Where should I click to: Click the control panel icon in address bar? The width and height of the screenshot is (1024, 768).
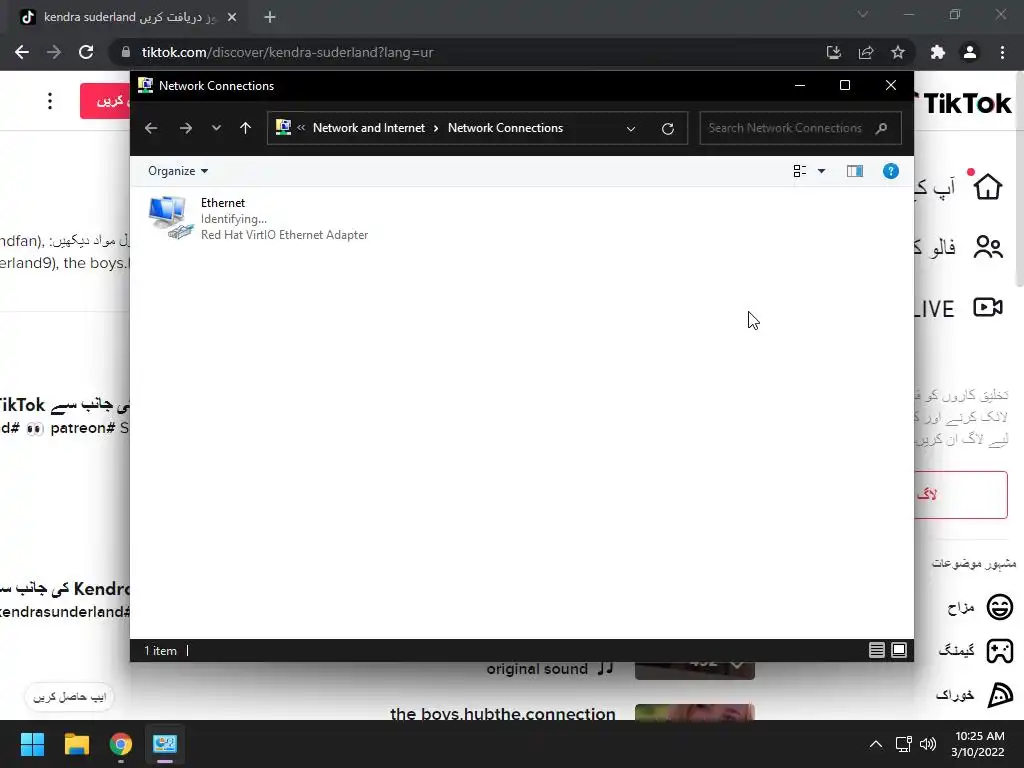[x=283, y=127]
